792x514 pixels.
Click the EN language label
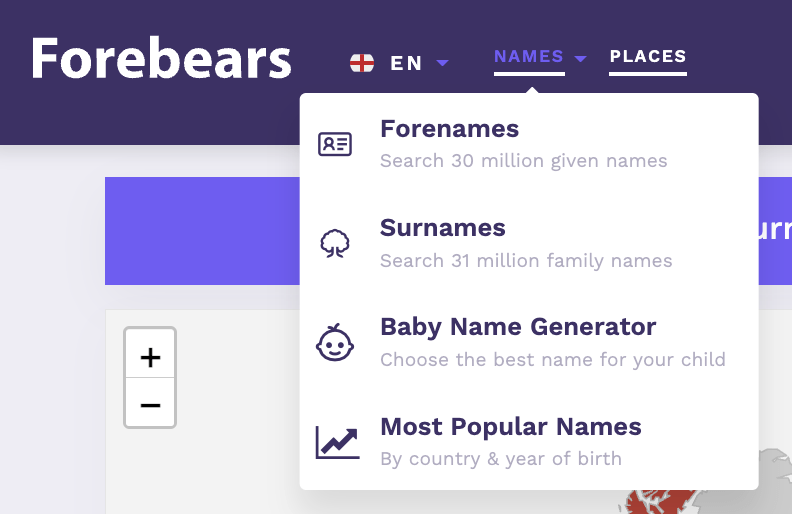click(x=406, y=63)
